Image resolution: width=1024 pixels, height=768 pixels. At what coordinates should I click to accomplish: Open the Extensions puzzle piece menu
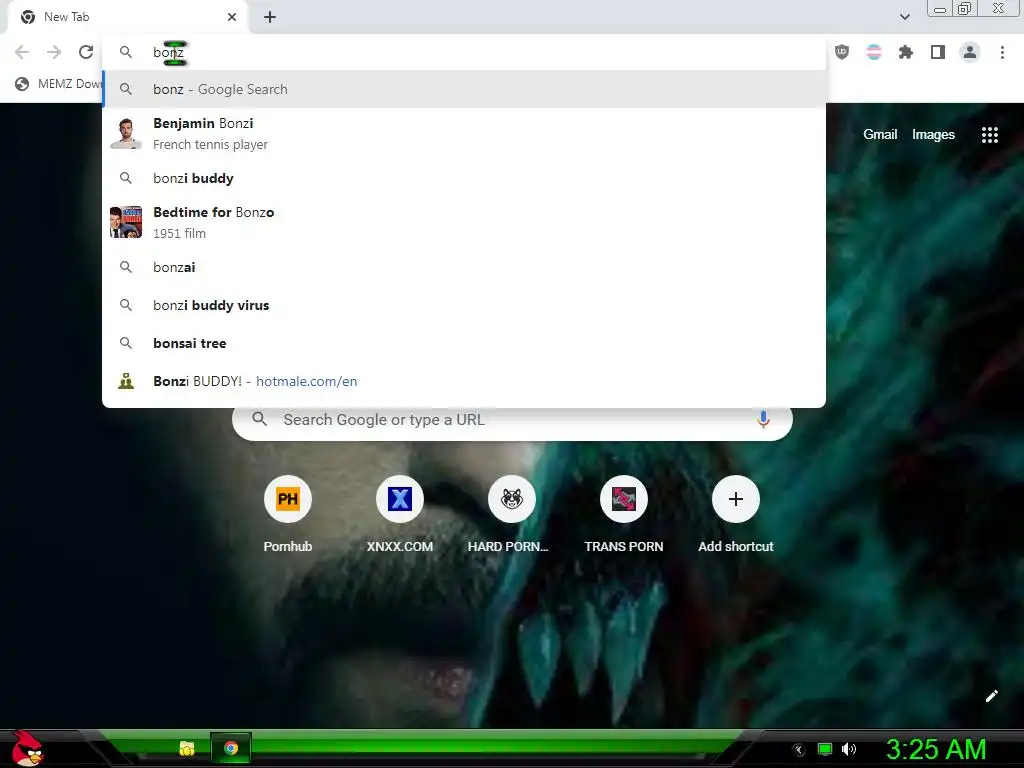pos(905,52)
